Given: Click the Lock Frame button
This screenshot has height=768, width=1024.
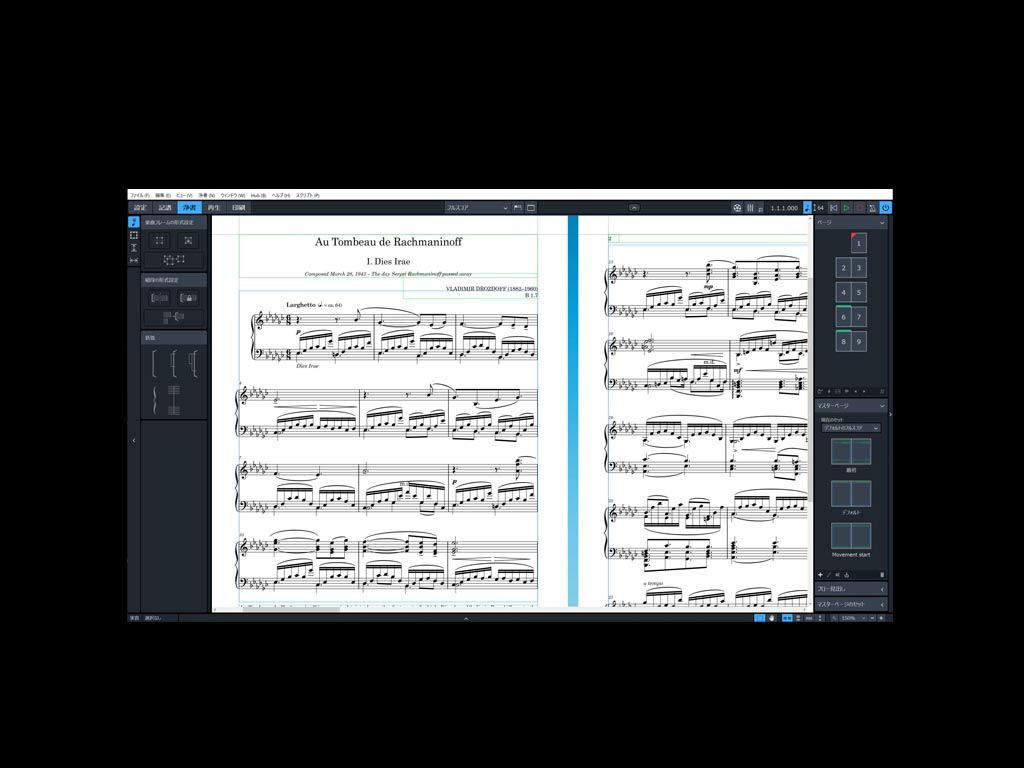Looking at the screenshot, I should click(x=188, y=241).
